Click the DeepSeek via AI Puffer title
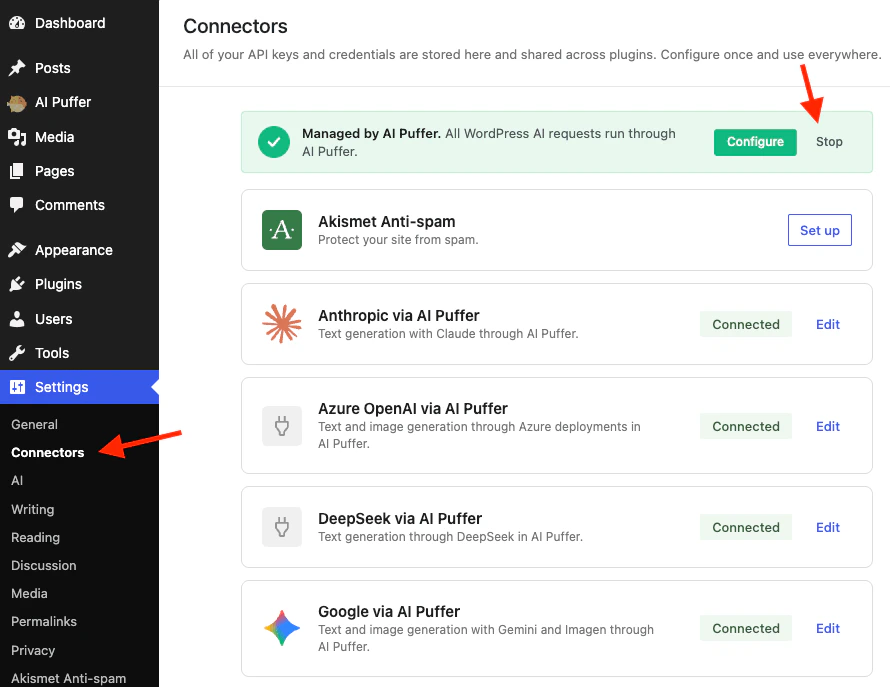 (x=400, y=519)
